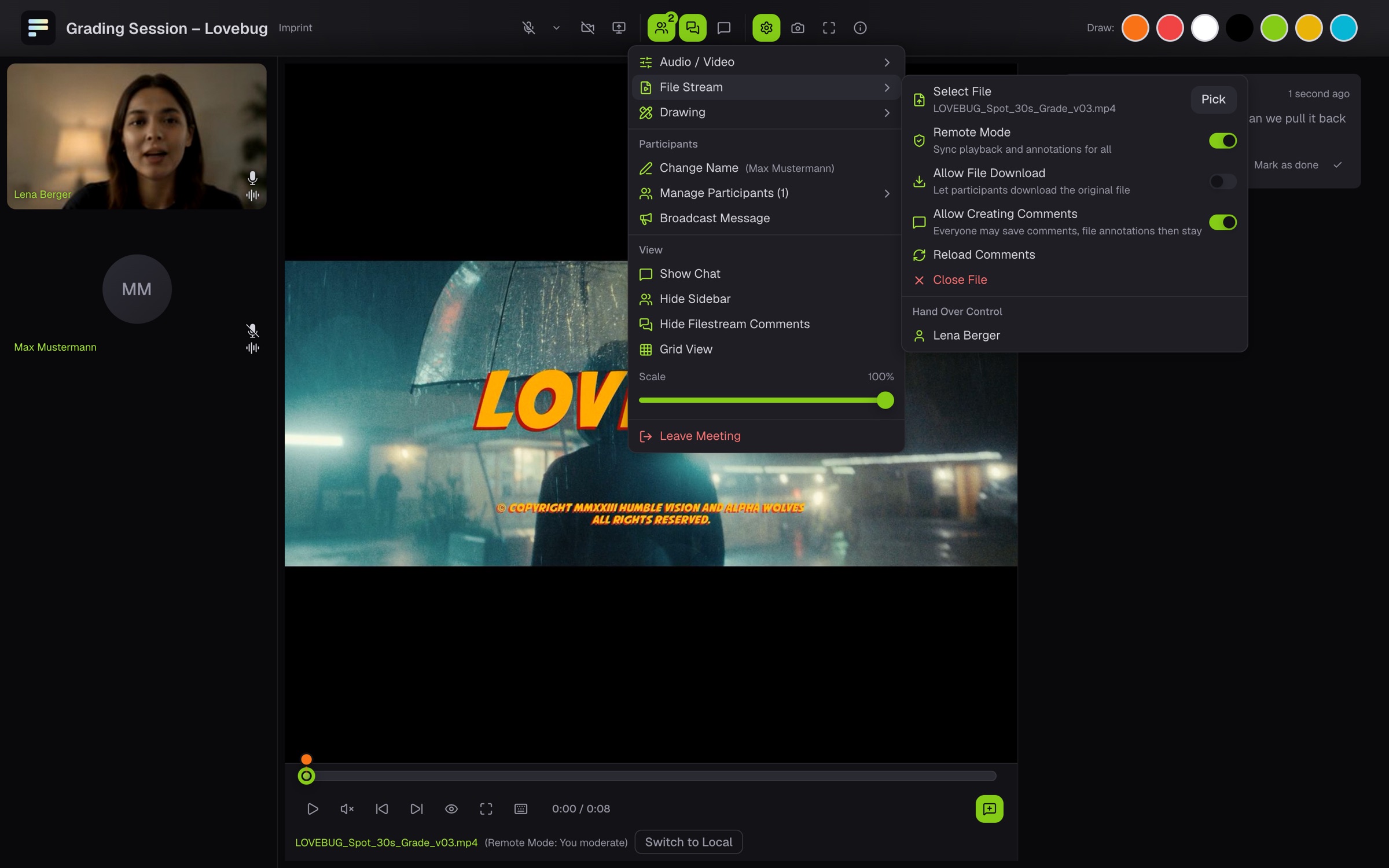This screenshot has width=1389, height=868.
Task: Expand the File Stream submenu
Action: pyautogui.click(x=766, y=87)
